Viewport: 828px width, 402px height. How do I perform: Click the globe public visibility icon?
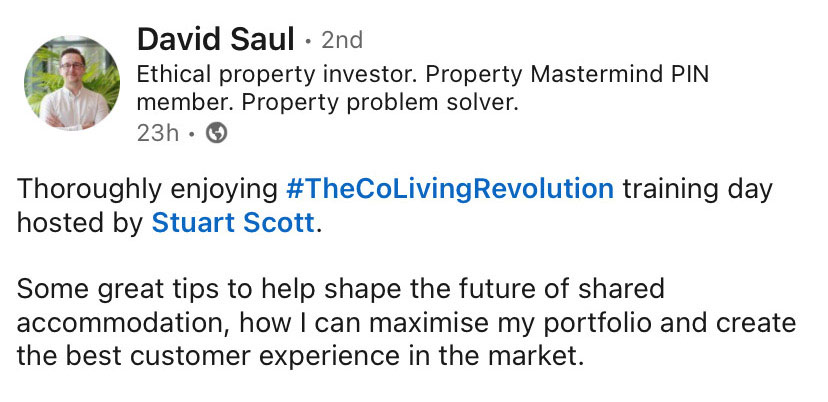(216, 132)
